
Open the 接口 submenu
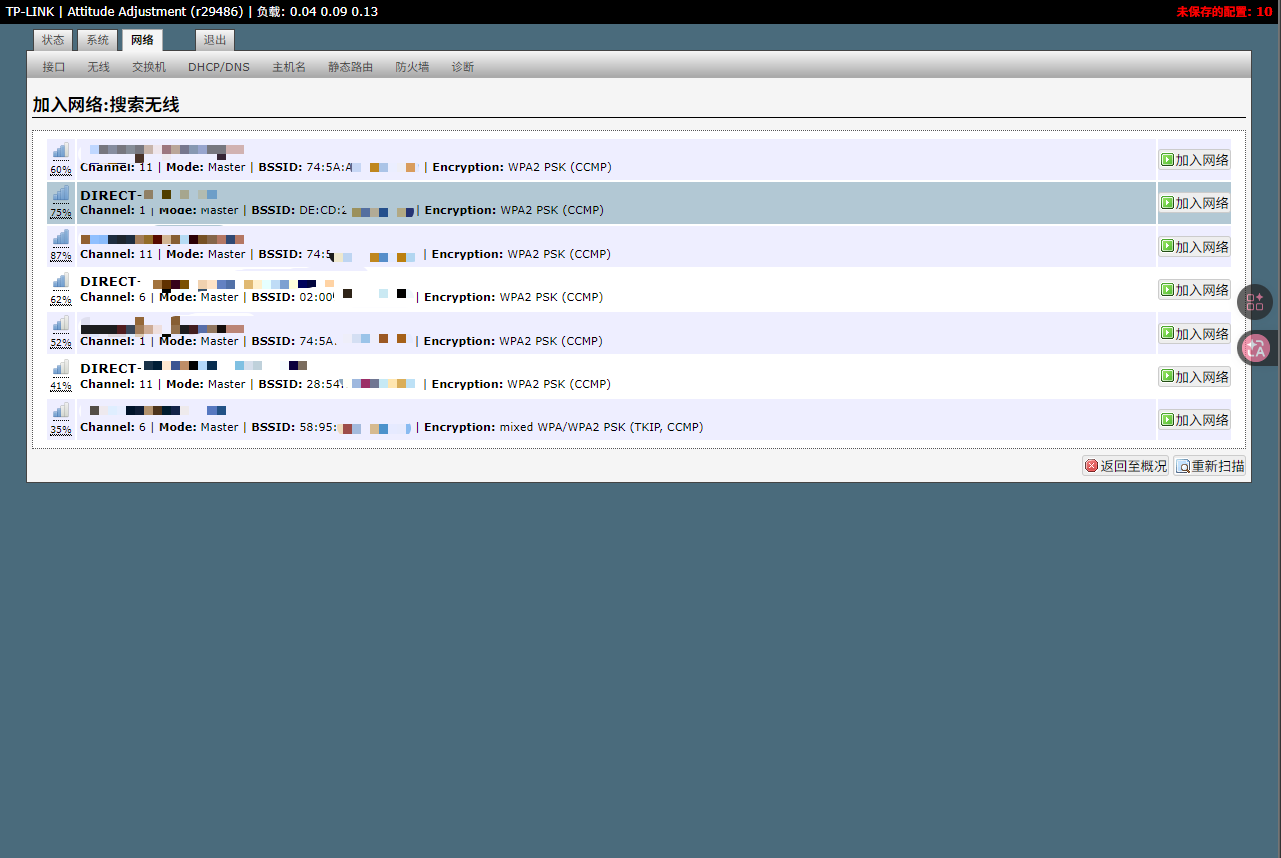54,67
